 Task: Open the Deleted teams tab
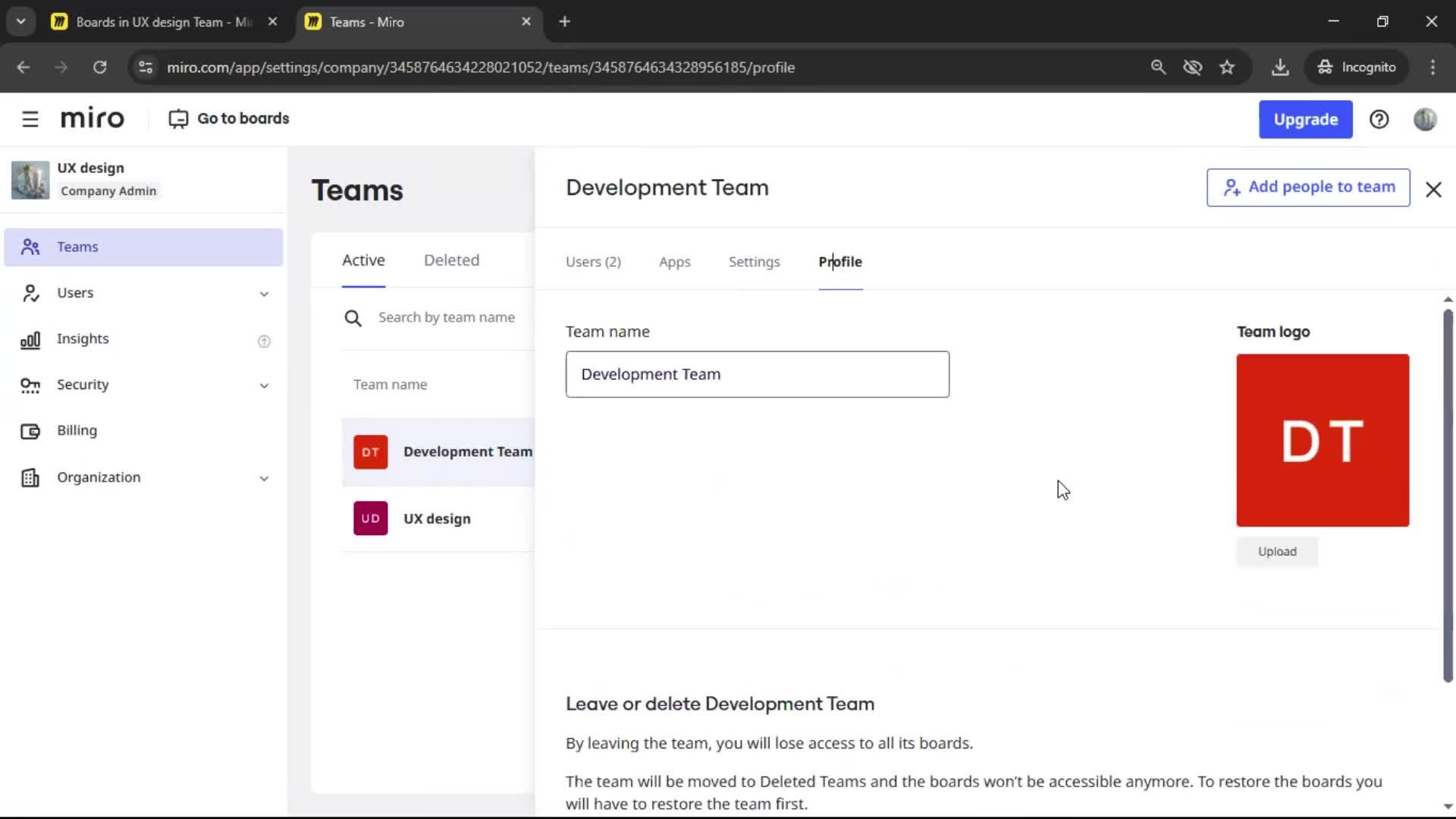451,260
